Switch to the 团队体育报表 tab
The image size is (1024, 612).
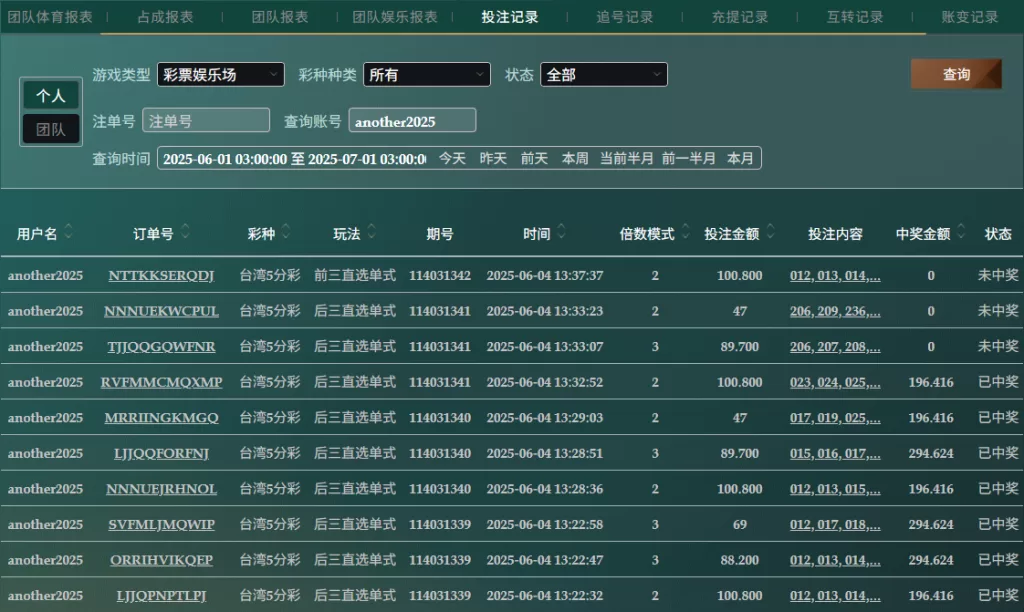[50, 17]
